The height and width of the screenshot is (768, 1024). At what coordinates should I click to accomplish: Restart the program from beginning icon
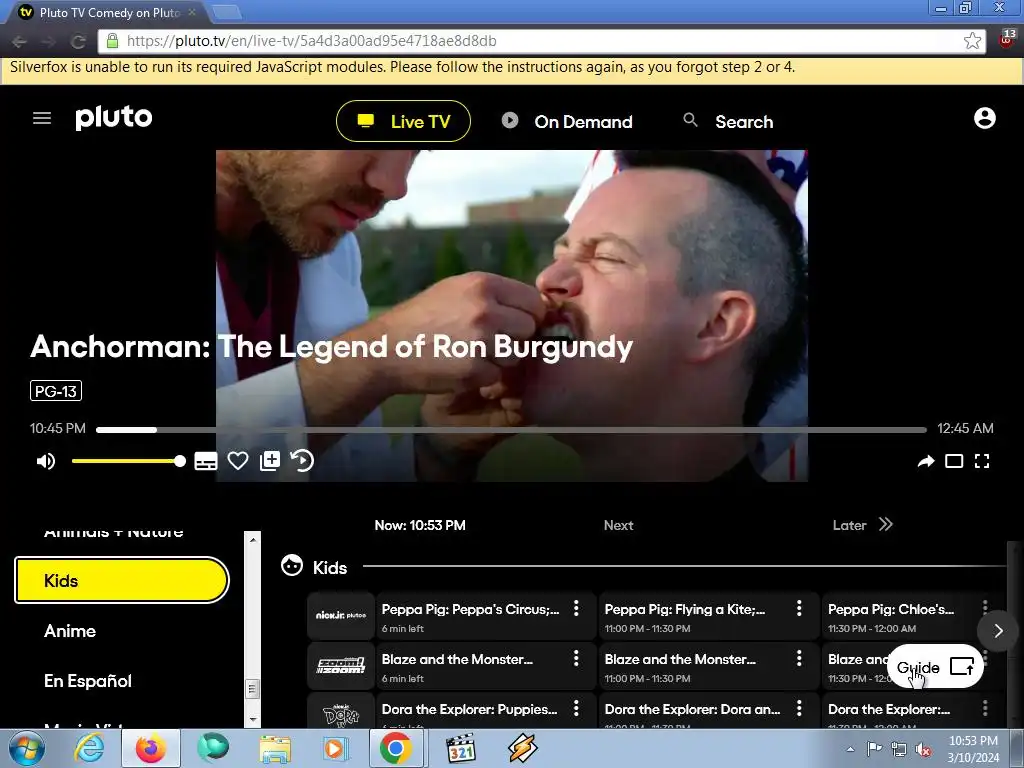tap(302, 461)
